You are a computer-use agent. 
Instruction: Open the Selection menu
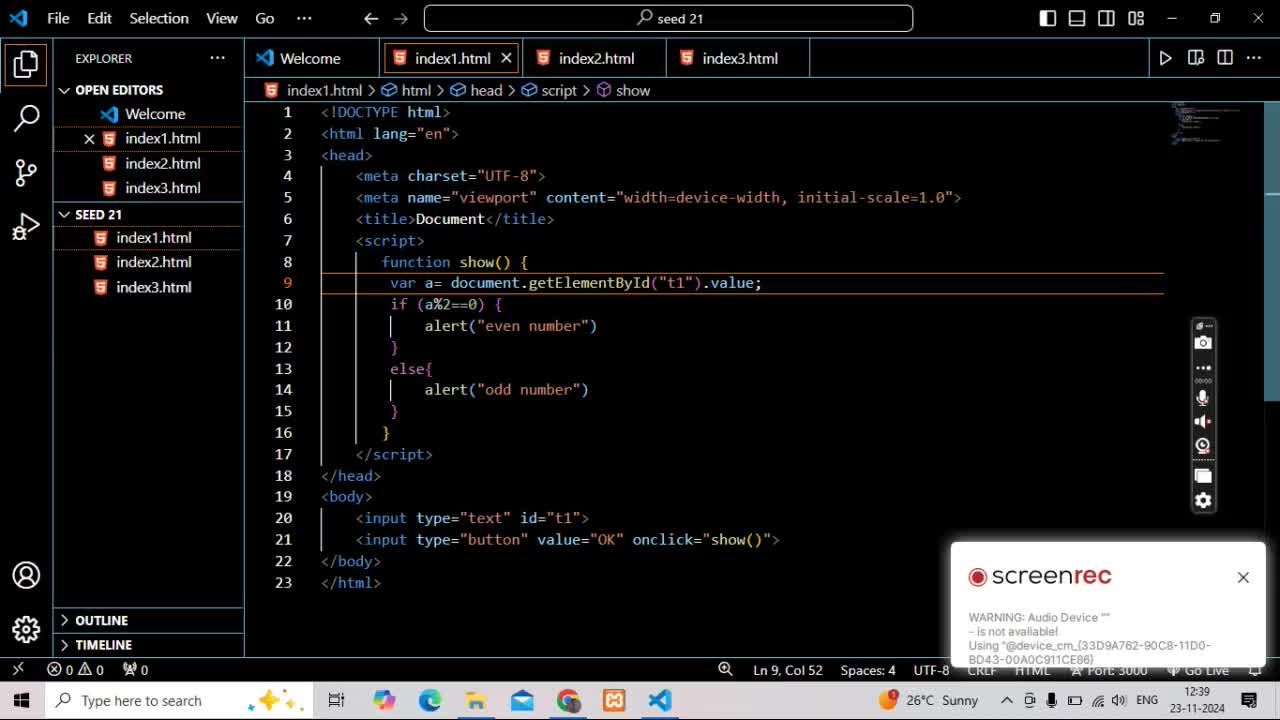pos(158,18)
